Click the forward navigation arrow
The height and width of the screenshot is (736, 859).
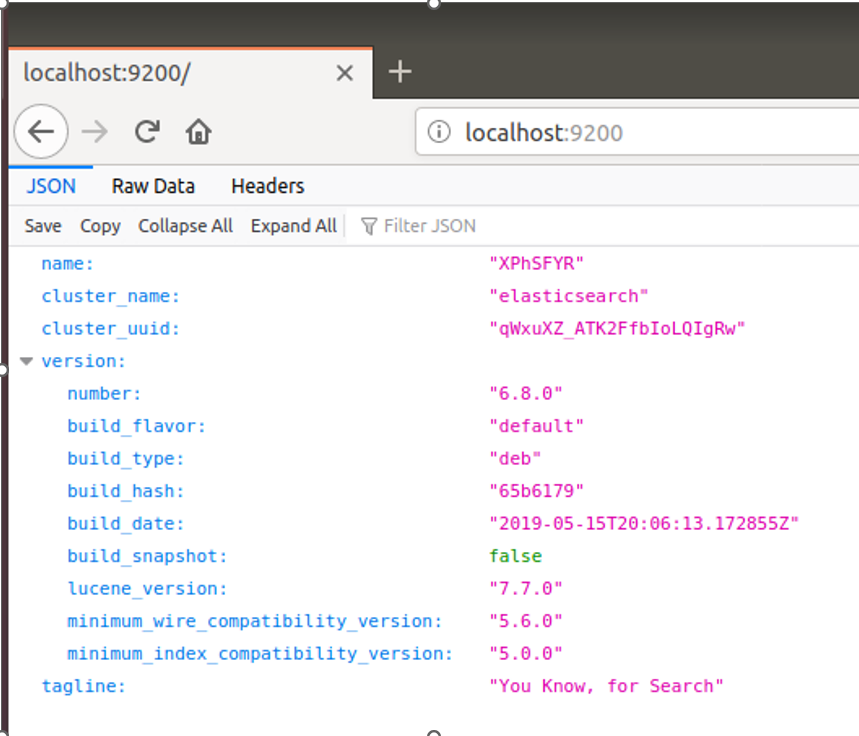[92, 131]
